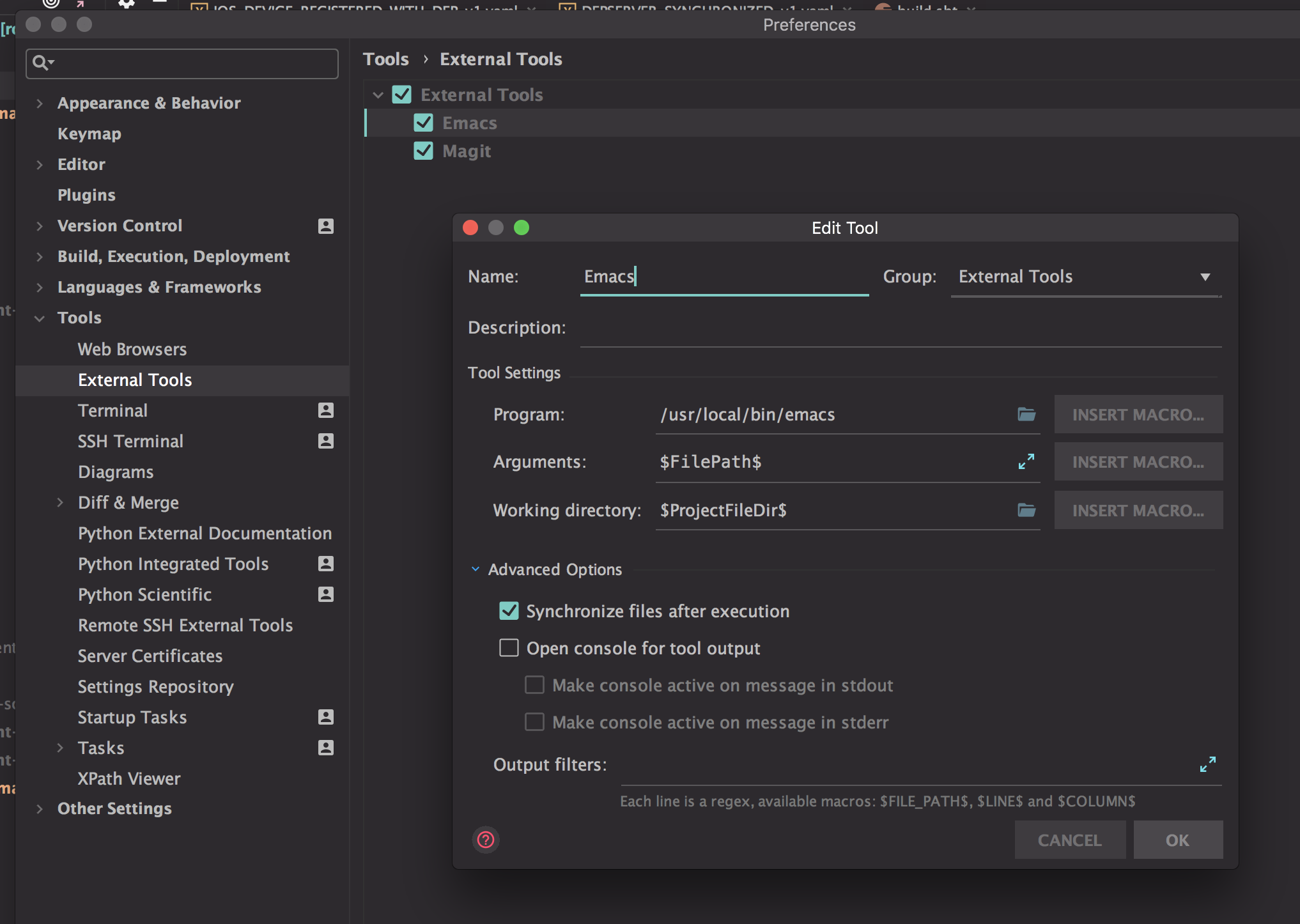The image size is (1300, 924).
Task: Click project-level icon next to Startup Tasks
Action: [326, 717]
